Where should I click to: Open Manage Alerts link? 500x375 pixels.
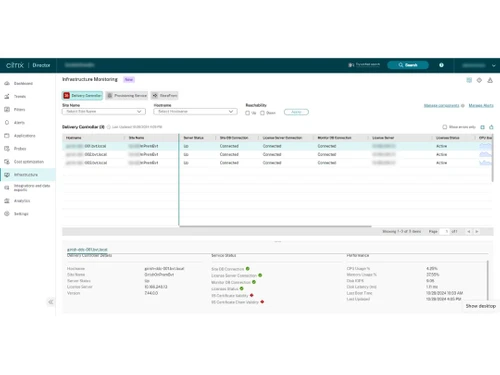coord(481,106)
